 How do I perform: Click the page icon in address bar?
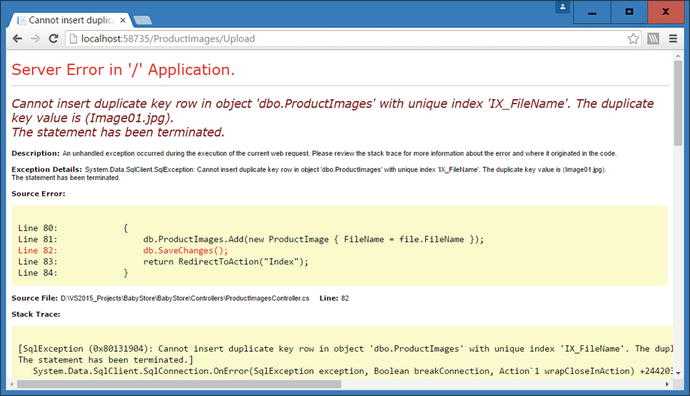73,39
